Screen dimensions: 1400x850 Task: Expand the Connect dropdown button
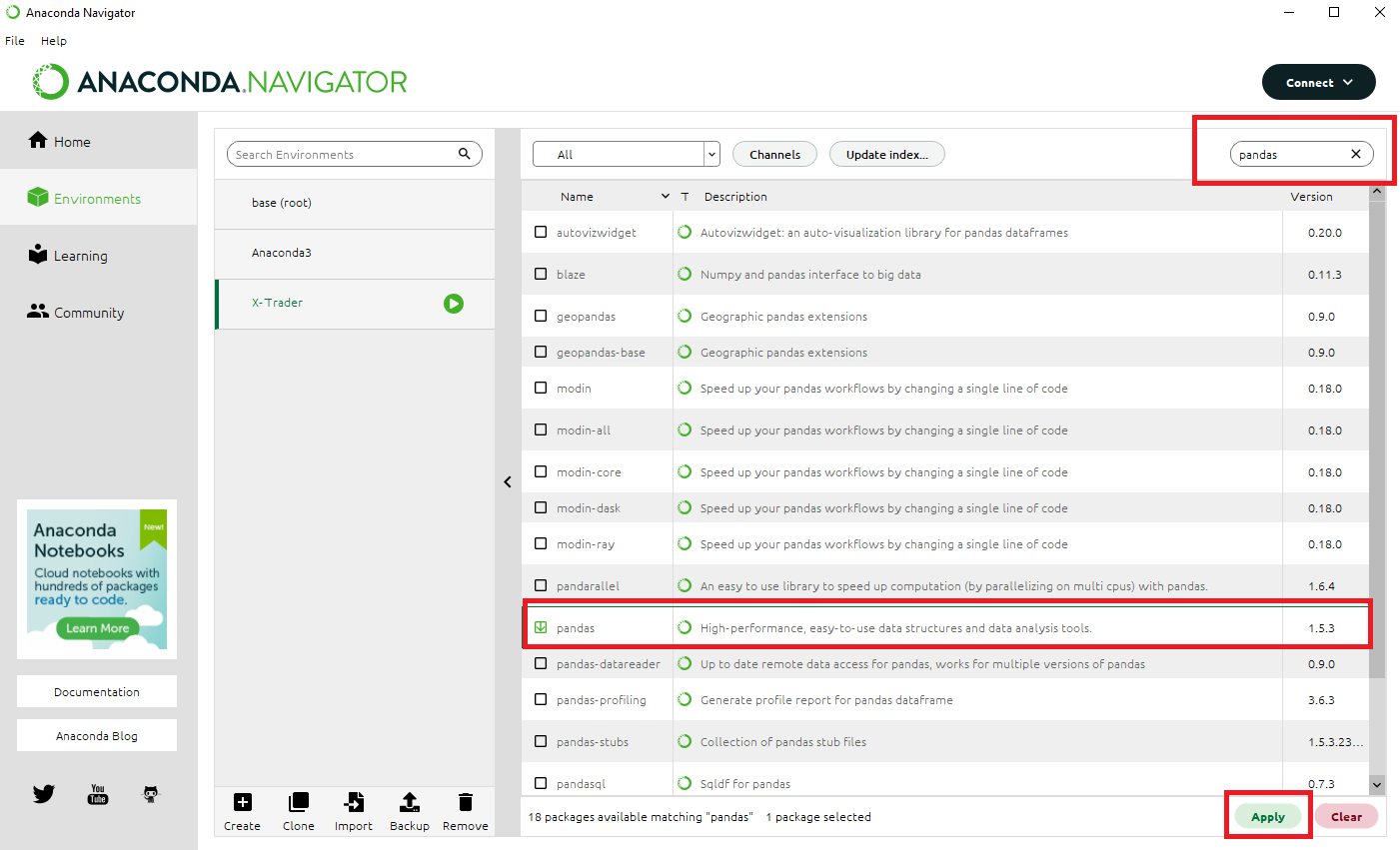1319,82
